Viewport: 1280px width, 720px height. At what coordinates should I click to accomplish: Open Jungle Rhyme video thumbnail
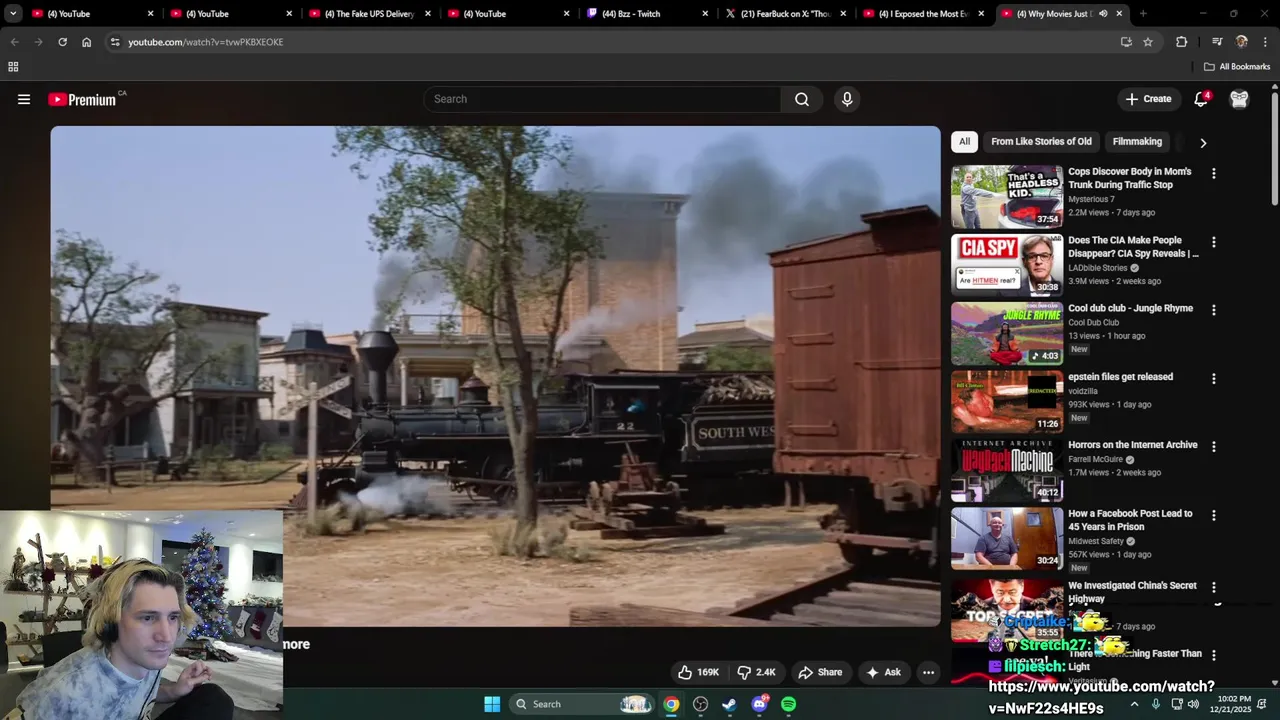[x=1007, y=333]
